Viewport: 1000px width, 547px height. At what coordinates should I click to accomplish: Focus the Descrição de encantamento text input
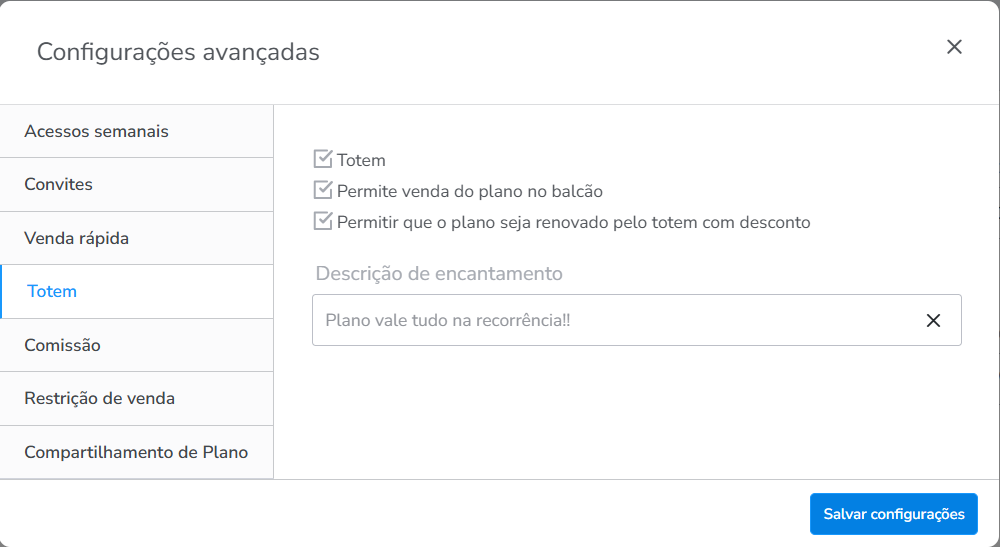tap(610, 320)
